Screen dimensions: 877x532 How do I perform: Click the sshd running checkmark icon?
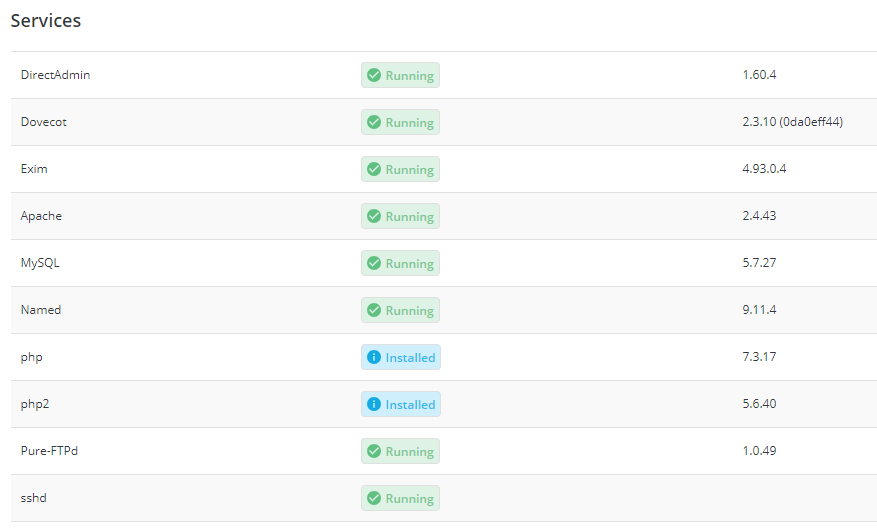coord(374,498)
